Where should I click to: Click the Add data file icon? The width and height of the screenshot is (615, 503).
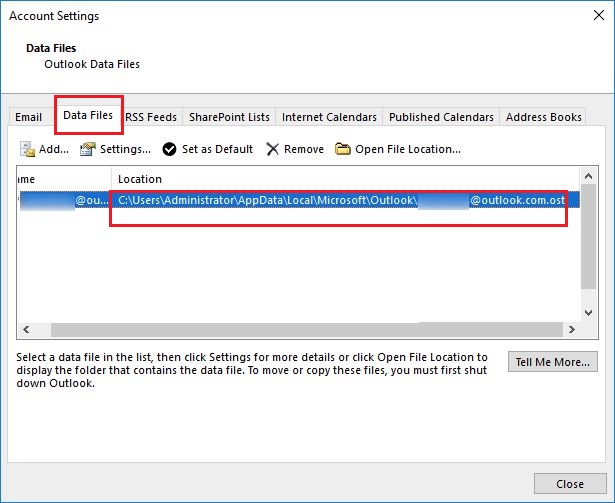(27, 149)
